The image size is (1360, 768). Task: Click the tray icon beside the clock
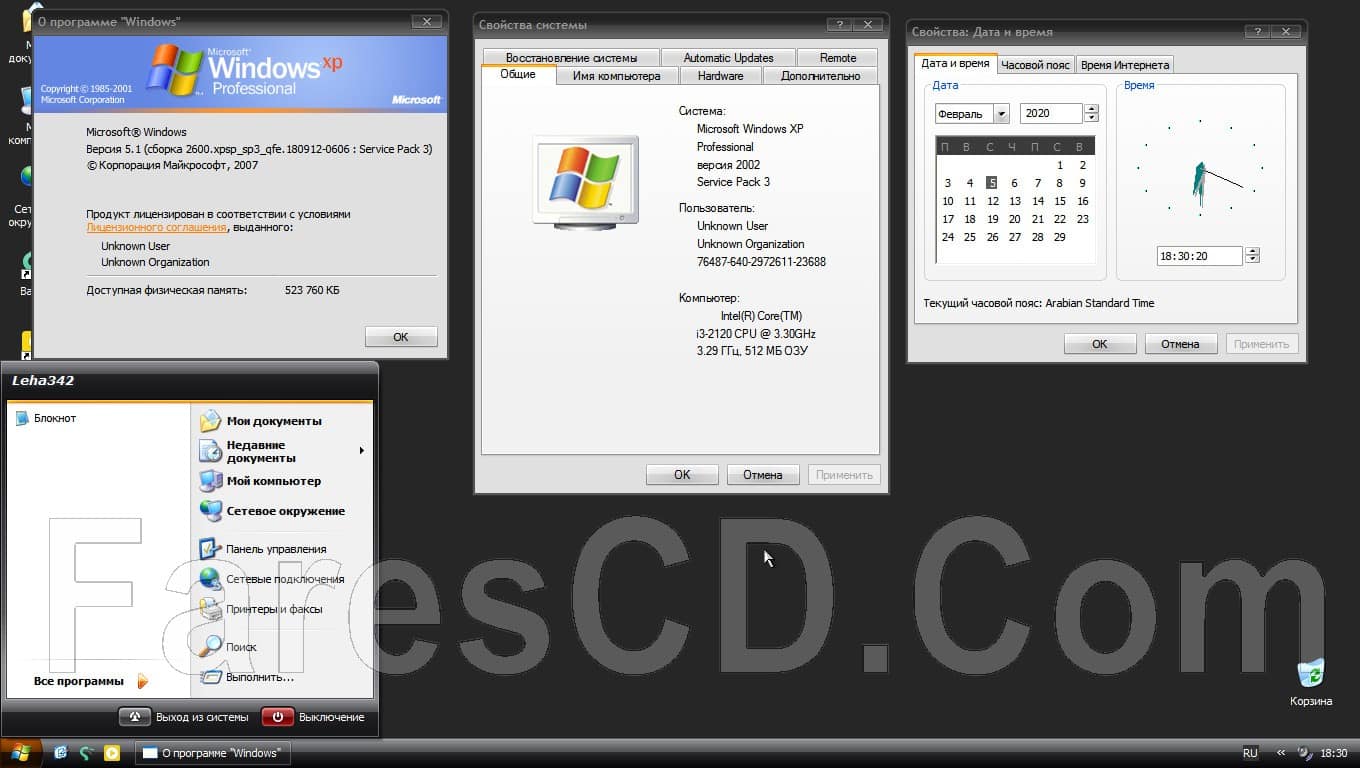coord(1304,753)
